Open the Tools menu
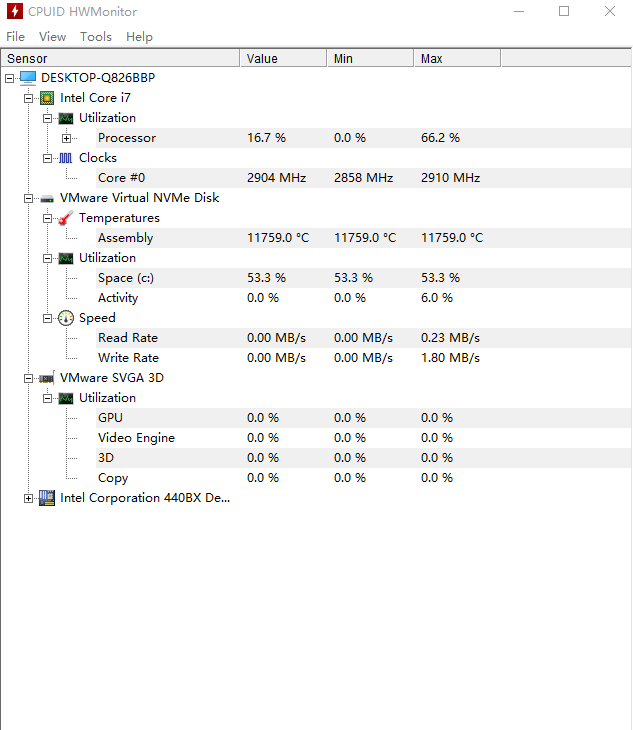Screen dimensions: 633x730 [x=96, y=37]
